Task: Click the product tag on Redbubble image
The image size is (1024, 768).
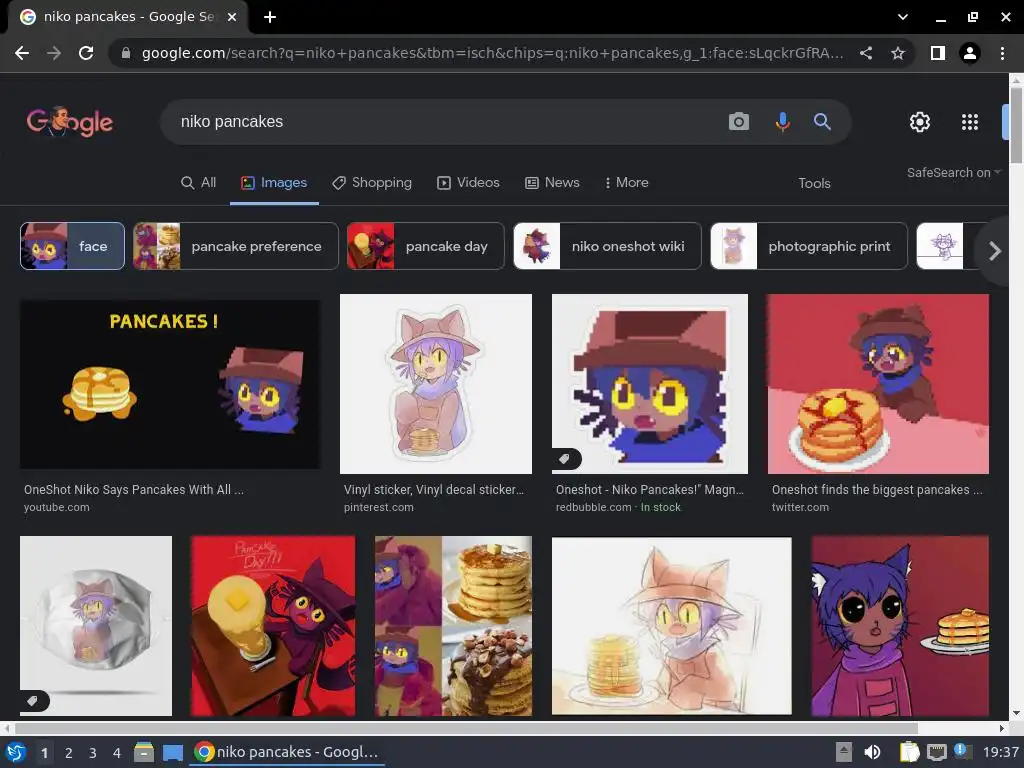Action: [x=565, y=459]
